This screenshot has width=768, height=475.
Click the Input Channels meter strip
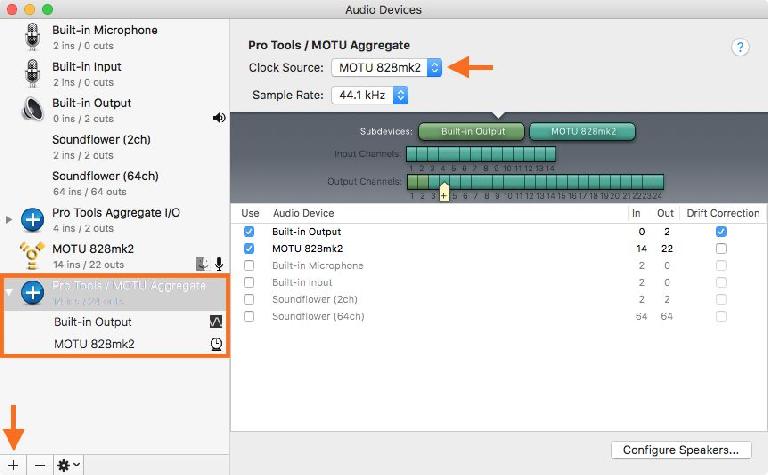coord(481,154)
